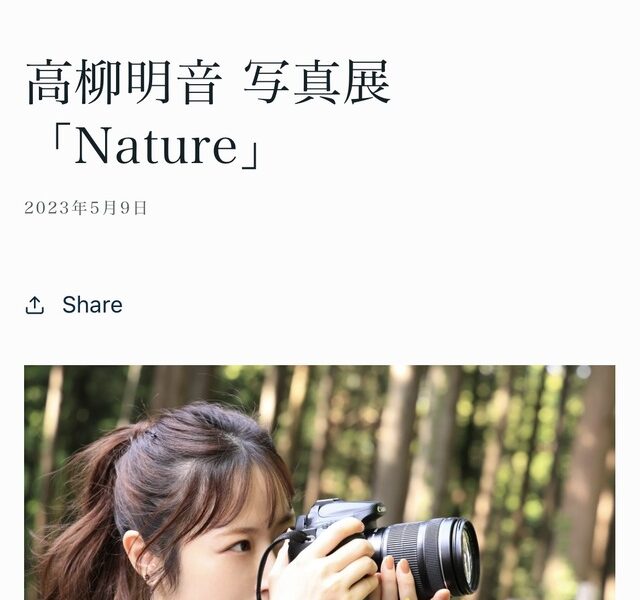Click the hand gripping the camera lens
The image size is (640, 600).
tap(392, 576)
